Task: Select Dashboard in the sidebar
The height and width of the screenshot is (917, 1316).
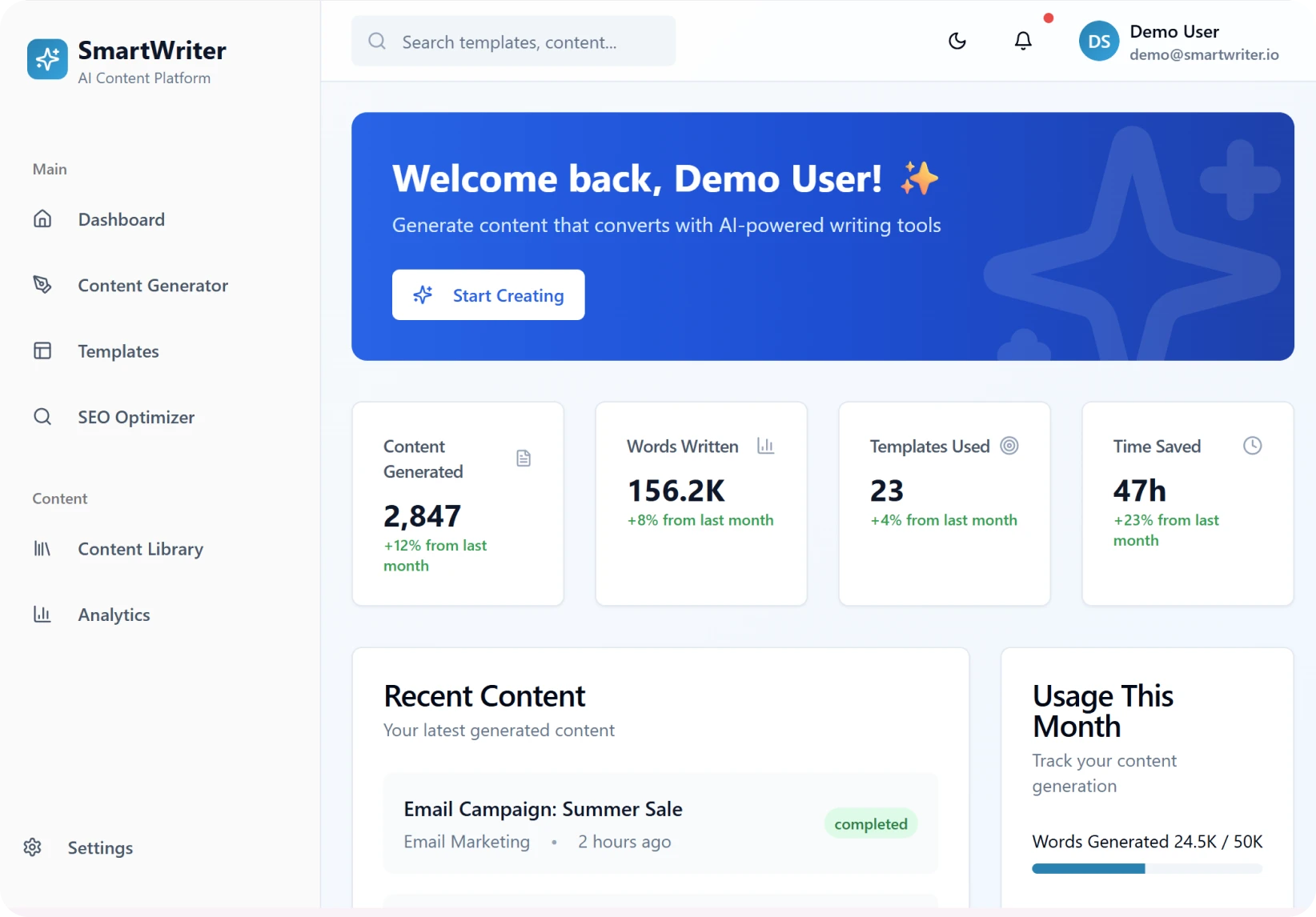Action: point(121,218)
